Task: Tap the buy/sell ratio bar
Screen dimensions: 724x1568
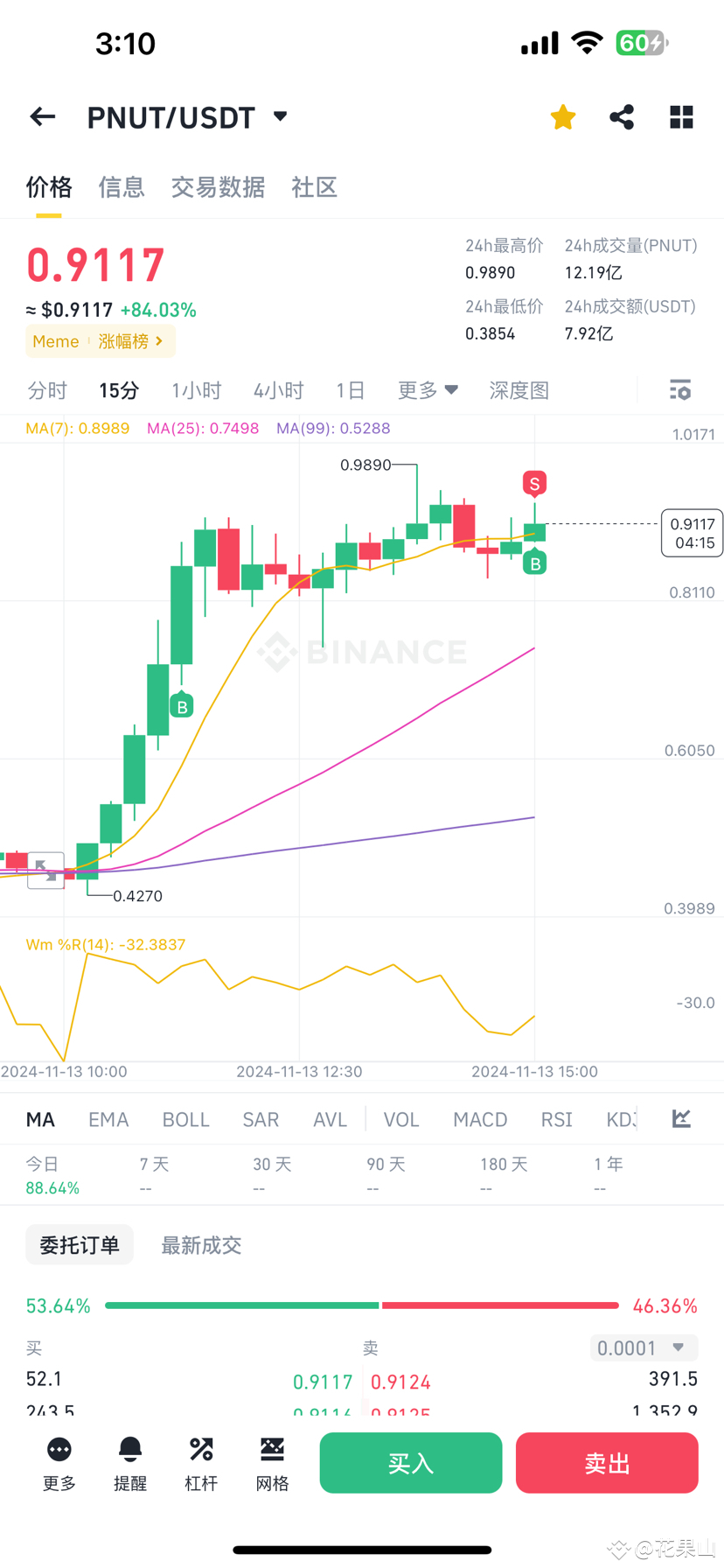Action: 362,1305
